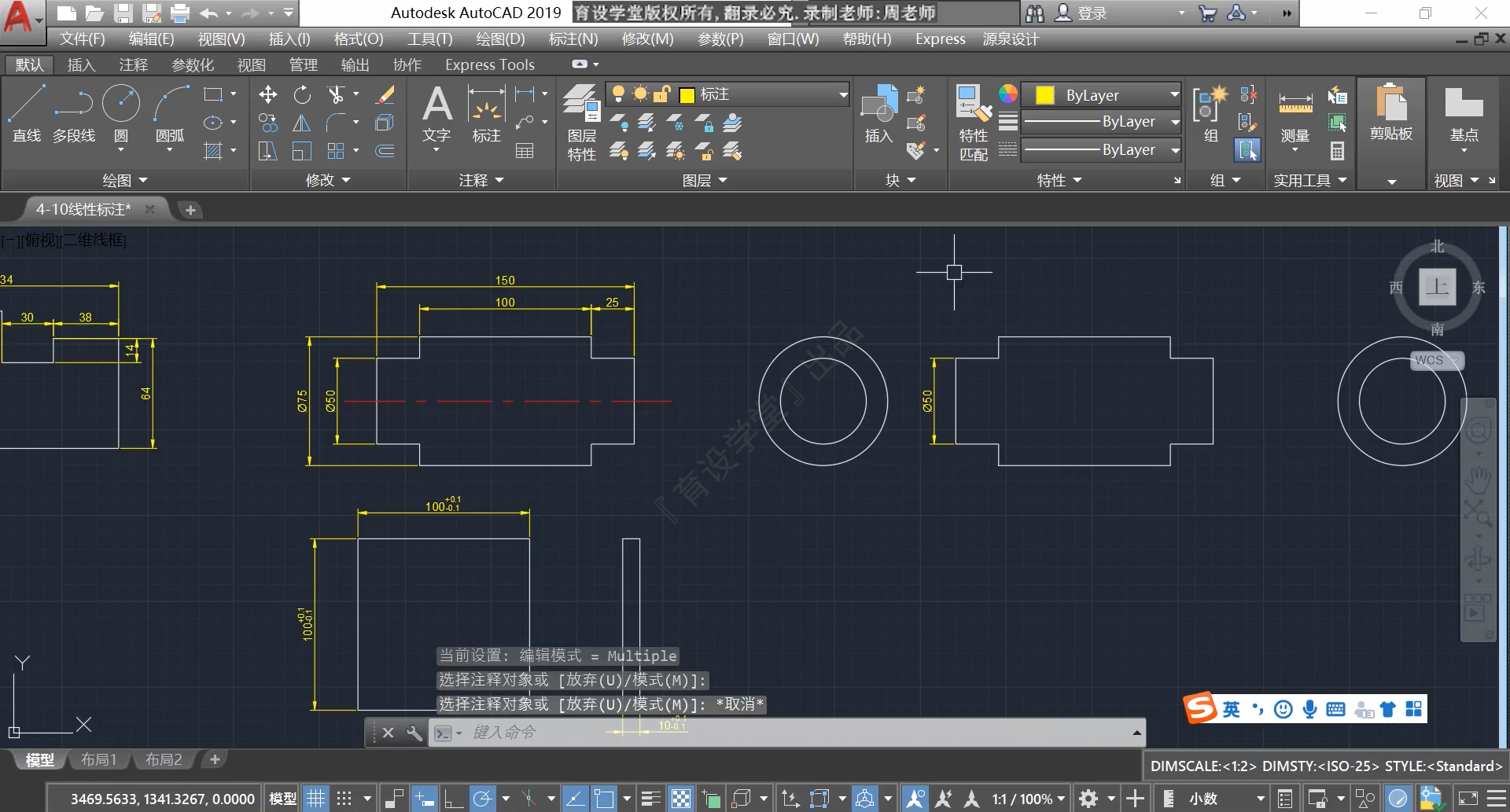Select the Line (直线) tool
The width and height of the screenshot is (1510, 812).
pos(27,114)
